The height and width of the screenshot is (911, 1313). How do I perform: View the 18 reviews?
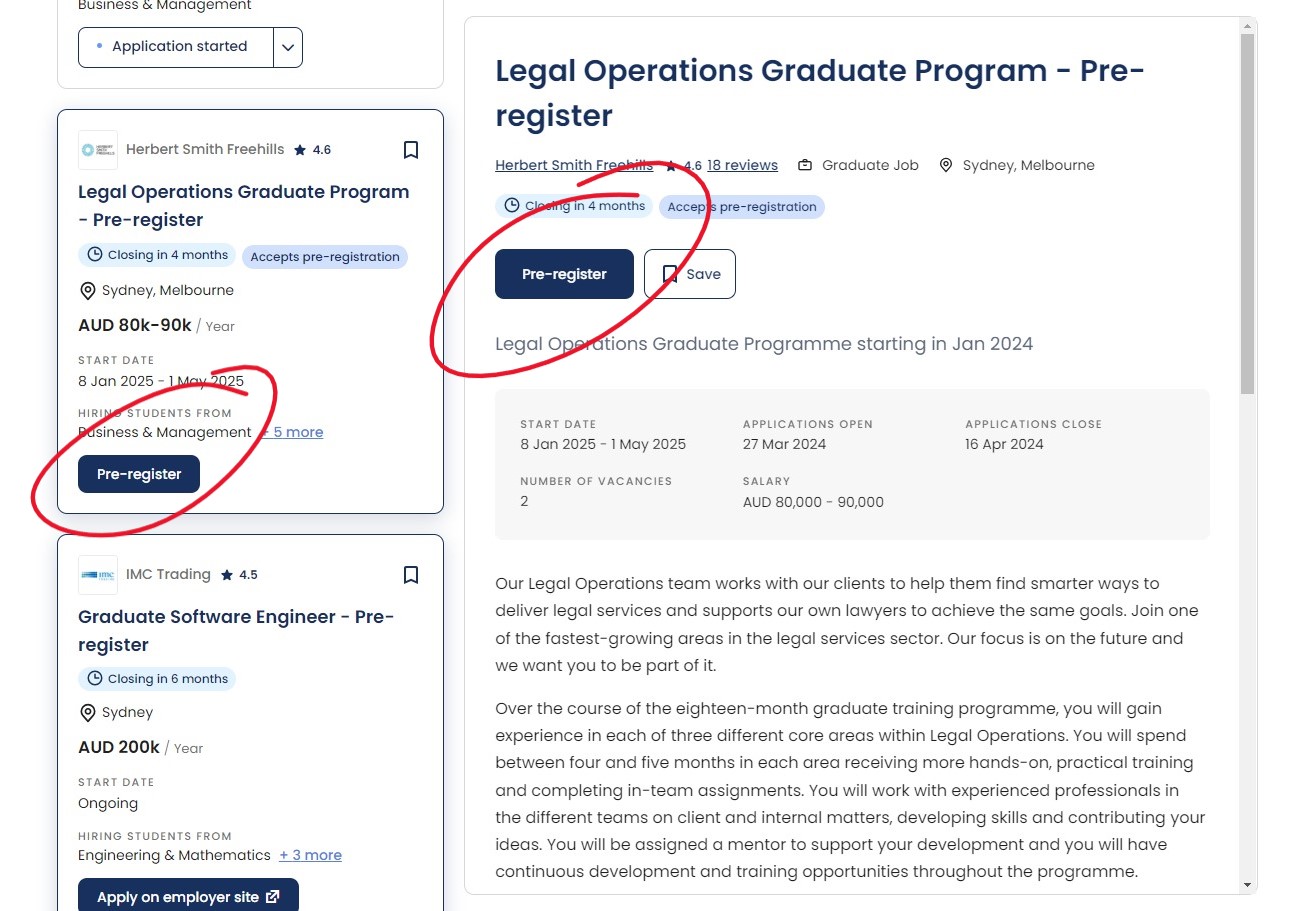coord(741,165)
